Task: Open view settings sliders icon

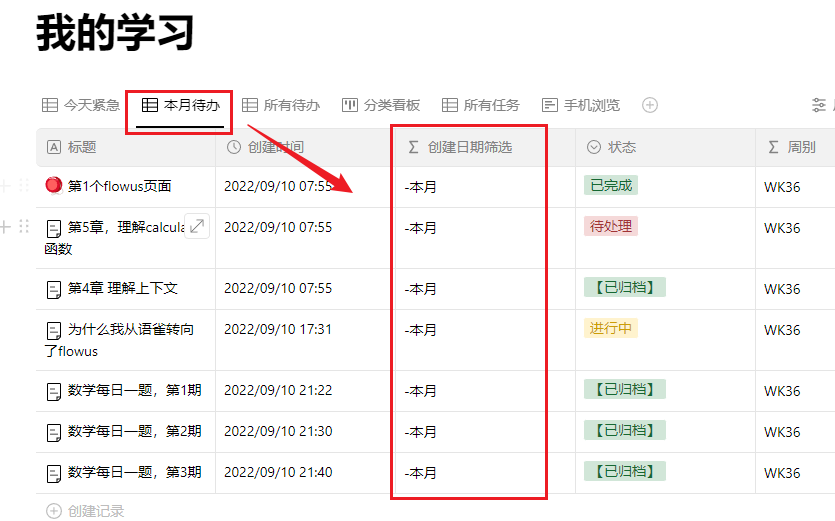Action: [x=818, y=105]
